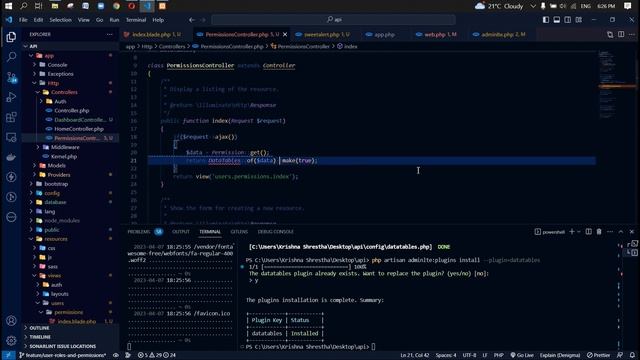This screenshot has height=360, width=640.
Task: Open the Help menu
Action: click(158, 20)
